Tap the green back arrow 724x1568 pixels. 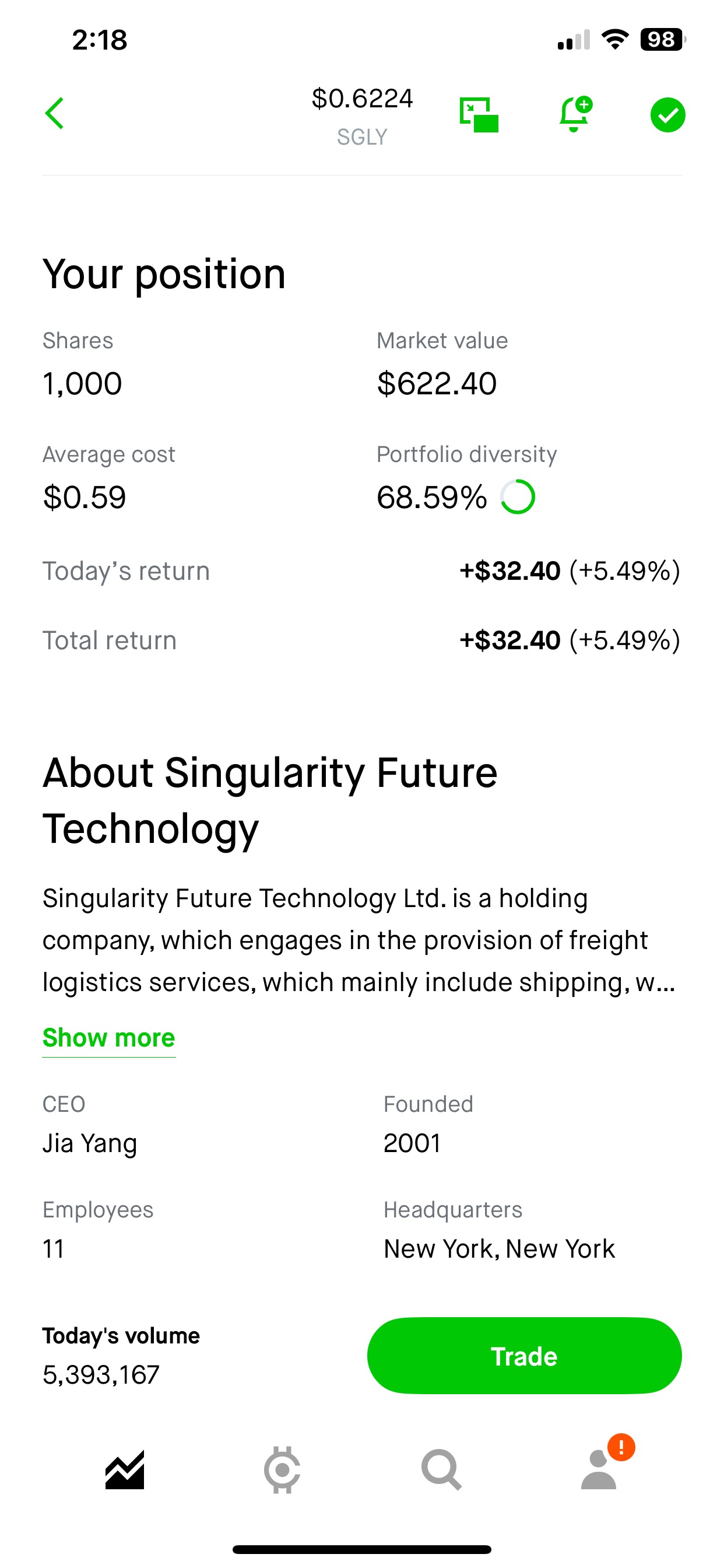pos(55,114)
